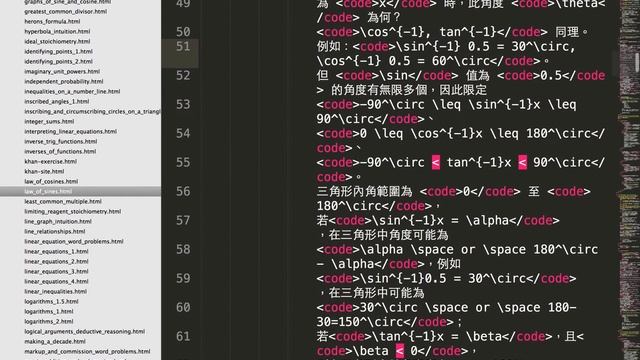
Task: Select hyperbola_intuition.html in the file list
Action: pos(57,31)
